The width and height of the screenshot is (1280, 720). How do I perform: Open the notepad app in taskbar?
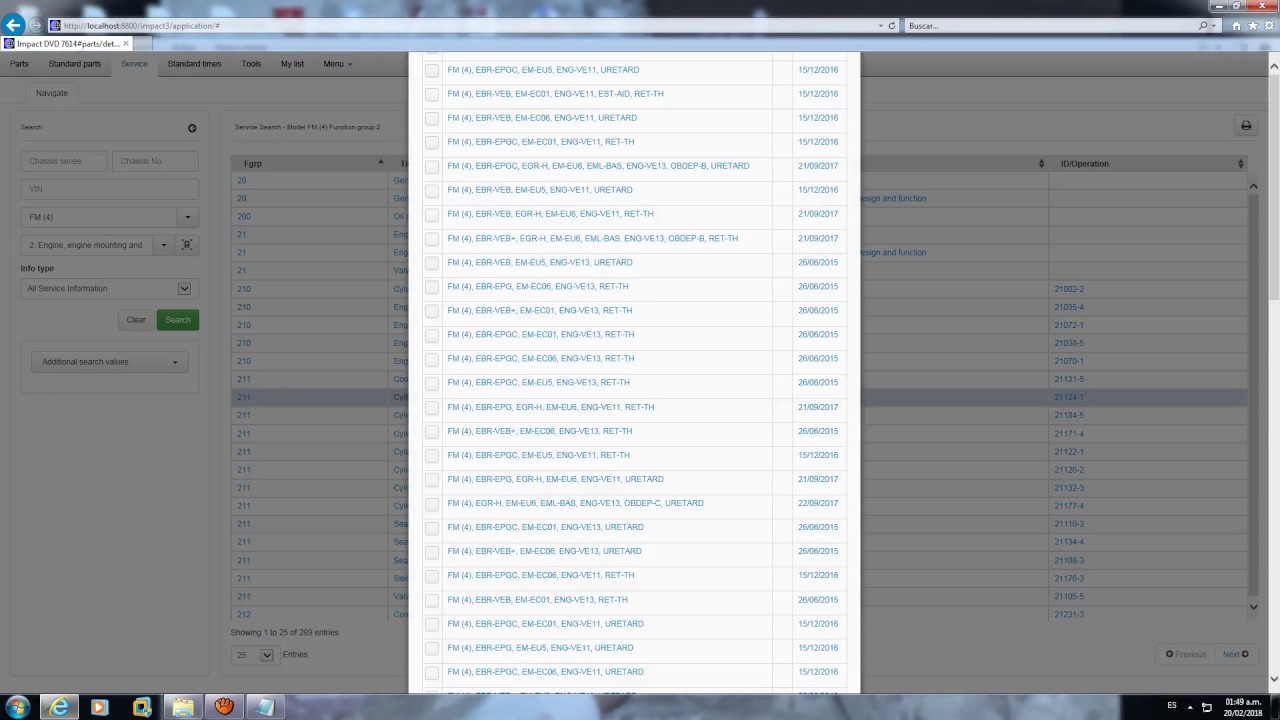(x=265, y=707)
